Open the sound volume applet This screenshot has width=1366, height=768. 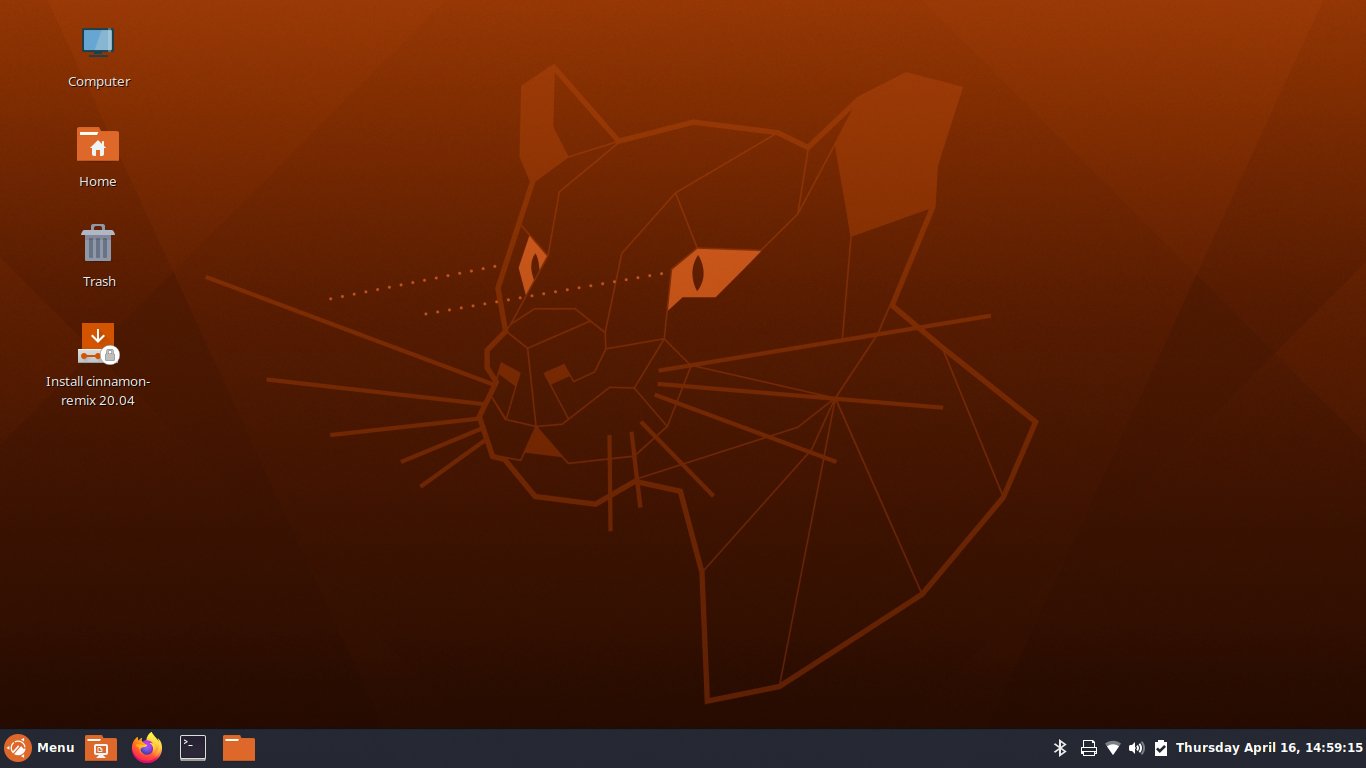tap(1136, 748)
